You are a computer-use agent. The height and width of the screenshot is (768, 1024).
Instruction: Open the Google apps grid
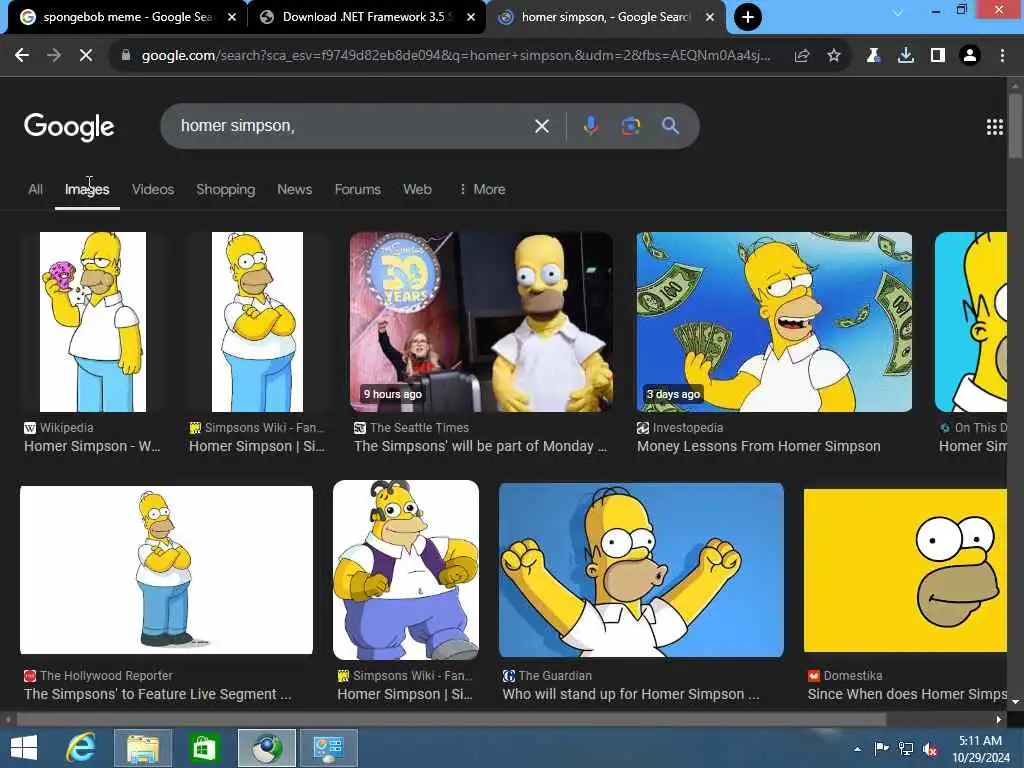point(995,127)
